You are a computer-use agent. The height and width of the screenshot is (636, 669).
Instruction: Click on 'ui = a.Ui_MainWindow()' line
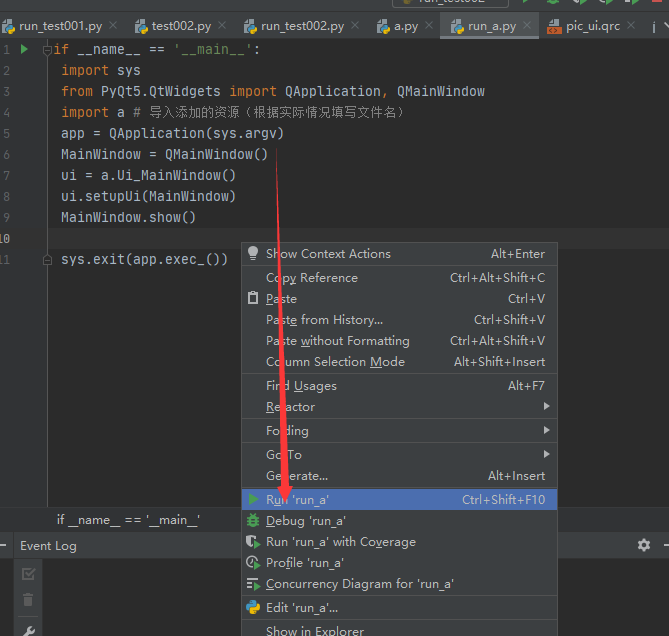pos(148,175)
